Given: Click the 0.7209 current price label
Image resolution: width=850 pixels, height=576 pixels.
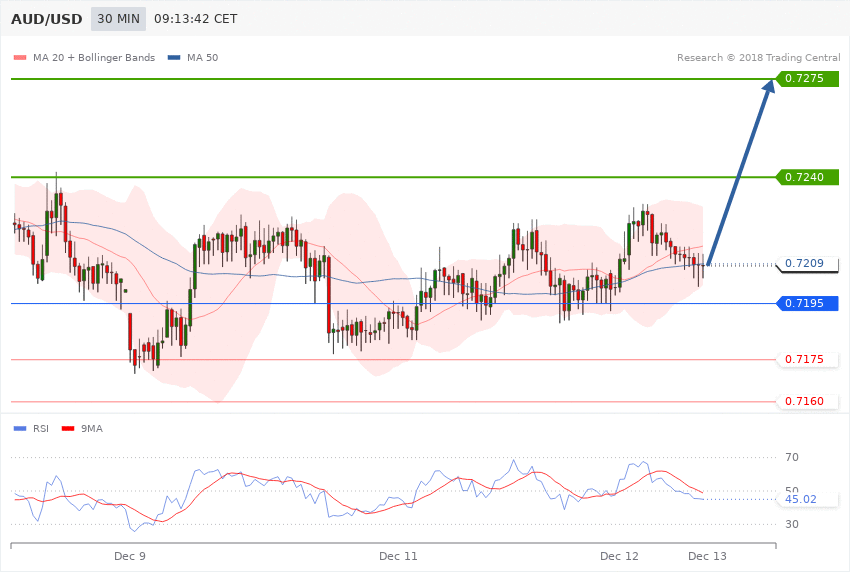Looking at the screenshot, I should tap(808, 264).
